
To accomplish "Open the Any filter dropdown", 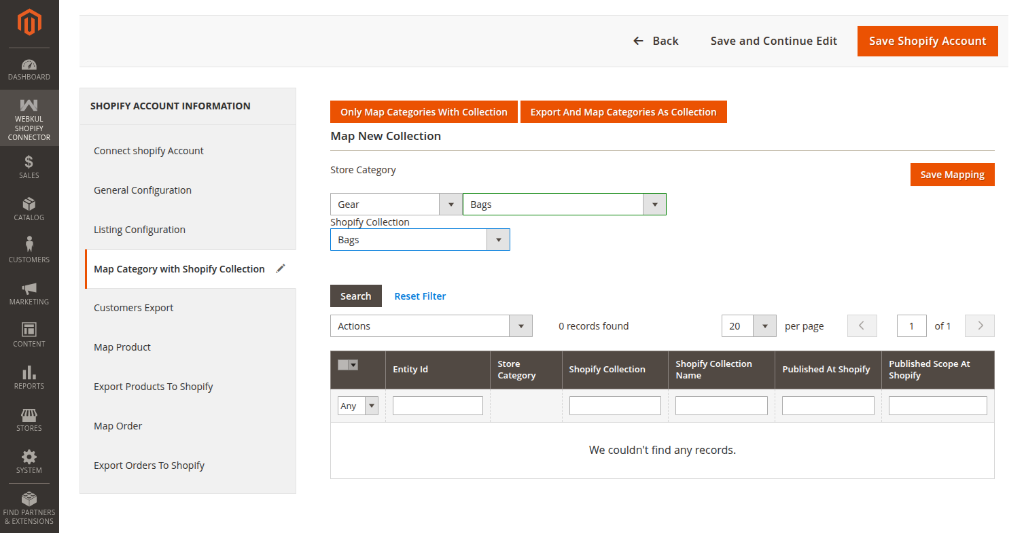I will tap(358, 406).
